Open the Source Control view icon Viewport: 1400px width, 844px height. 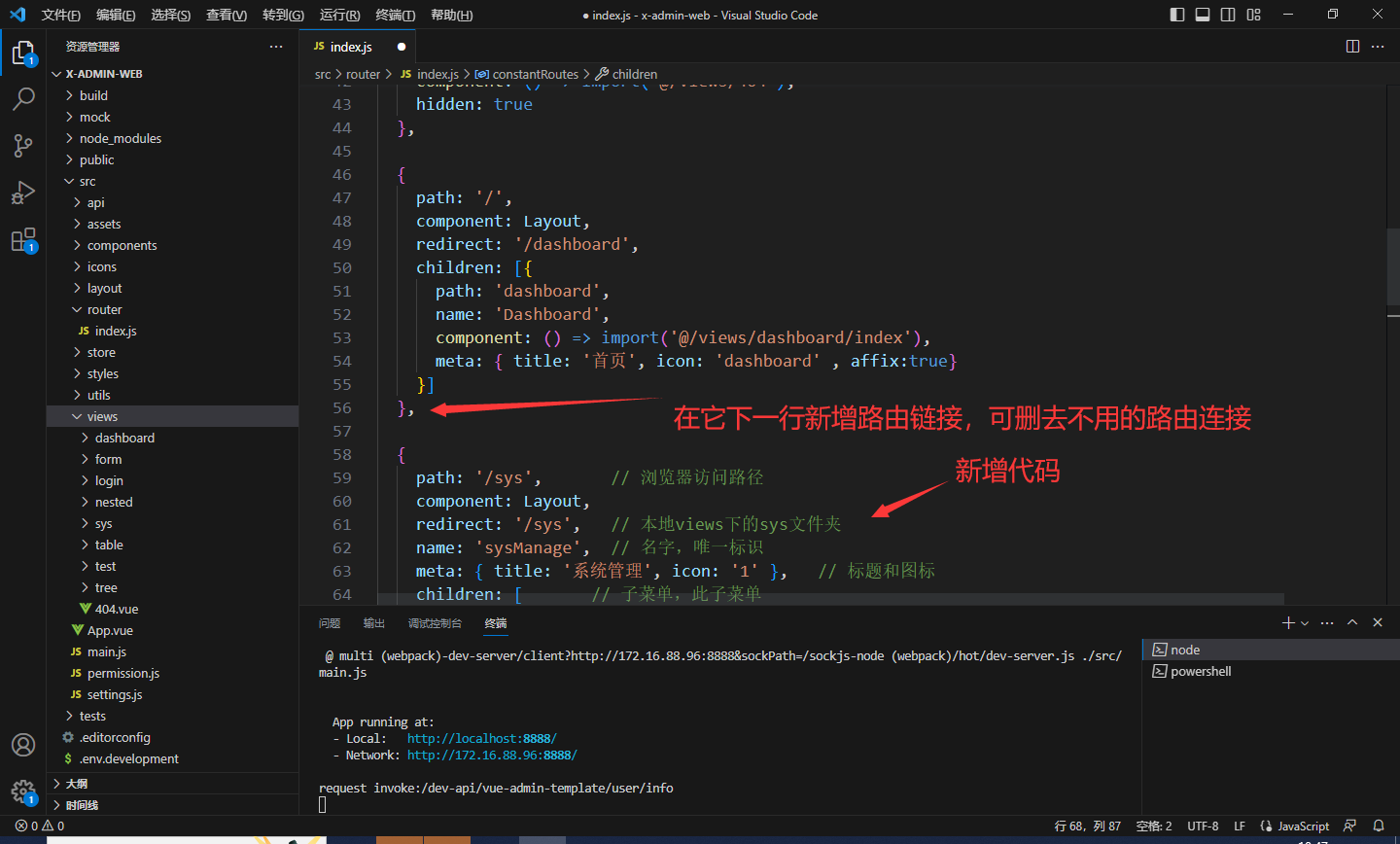[x=23, y=146]
